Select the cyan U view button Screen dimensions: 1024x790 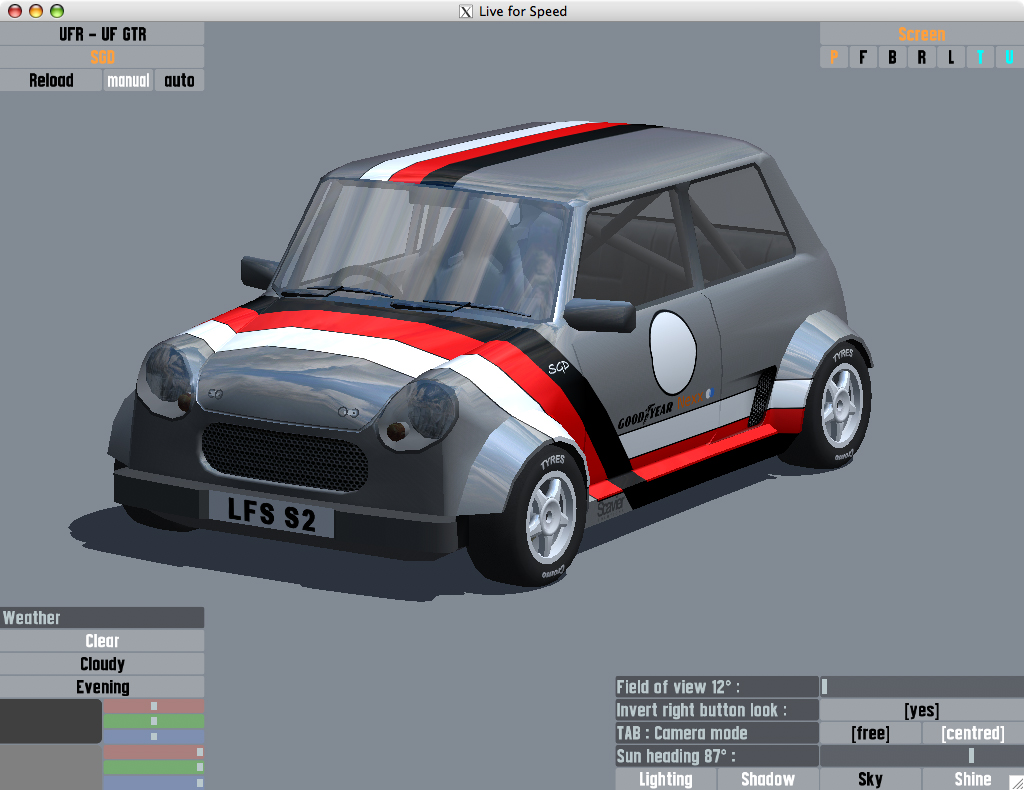point(1010,57)
